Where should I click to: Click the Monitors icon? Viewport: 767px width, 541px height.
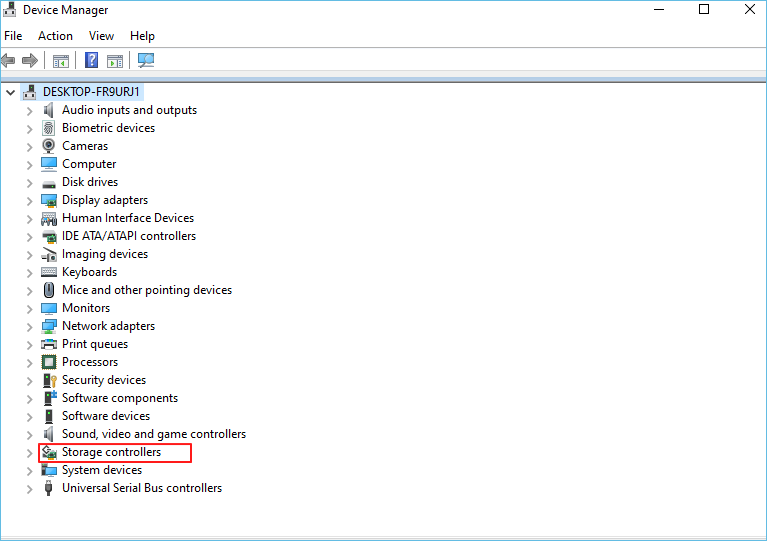48,309
